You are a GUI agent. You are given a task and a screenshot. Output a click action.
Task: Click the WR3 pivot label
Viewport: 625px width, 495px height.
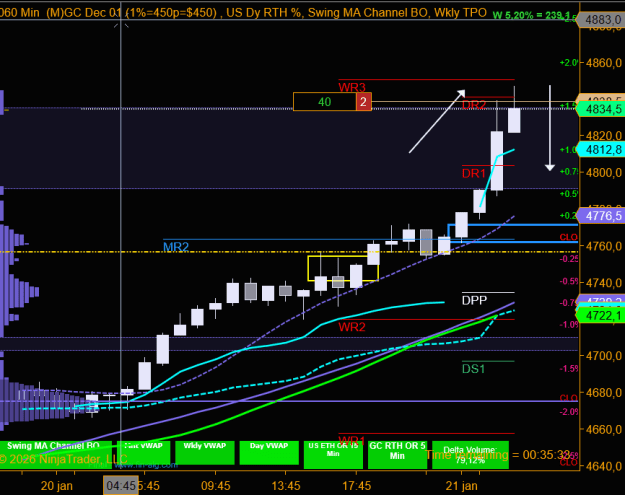pyautogui.click(x=352, y=87)
